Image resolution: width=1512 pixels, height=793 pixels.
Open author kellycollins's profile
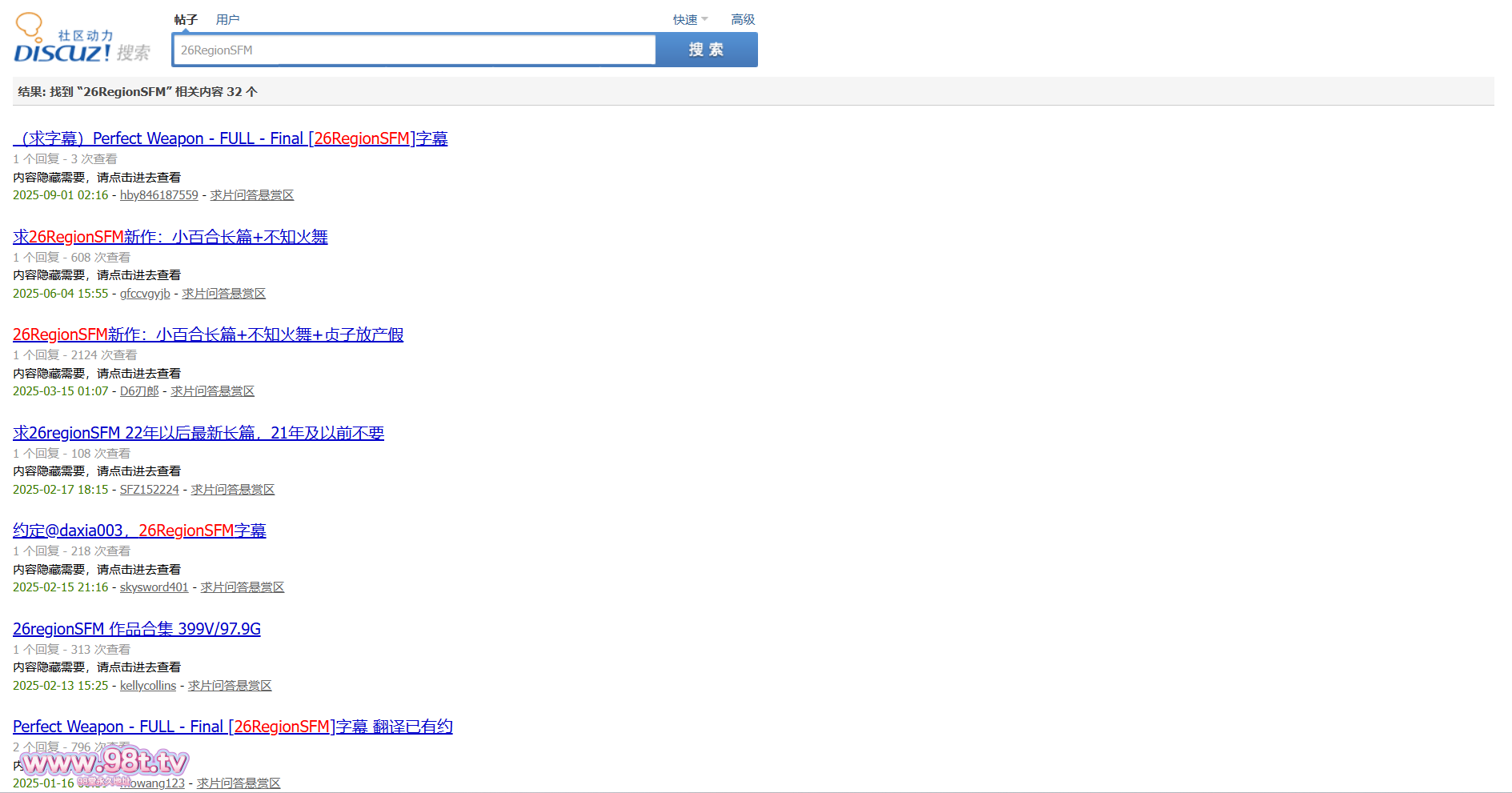click(148, 686)
